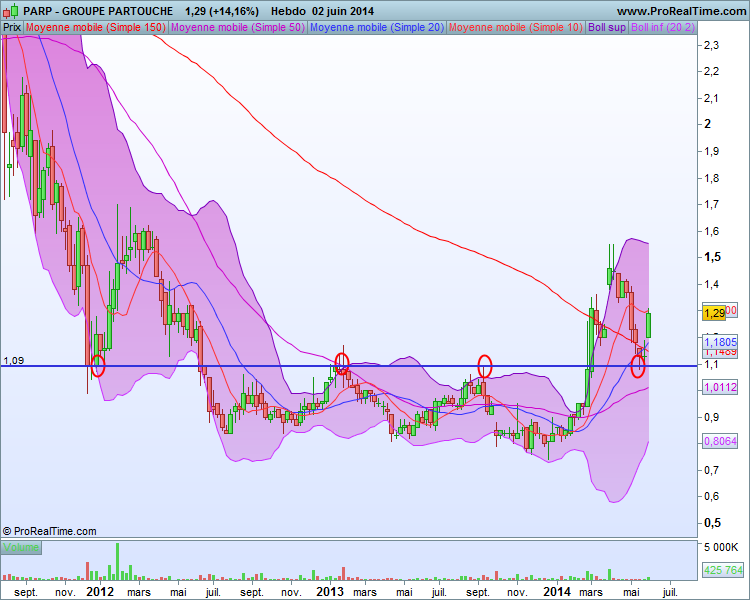Click the 2014 year label on time axis
Image resolution: width=750 pixels, height=600 pixels.
(x=557, y=591)
